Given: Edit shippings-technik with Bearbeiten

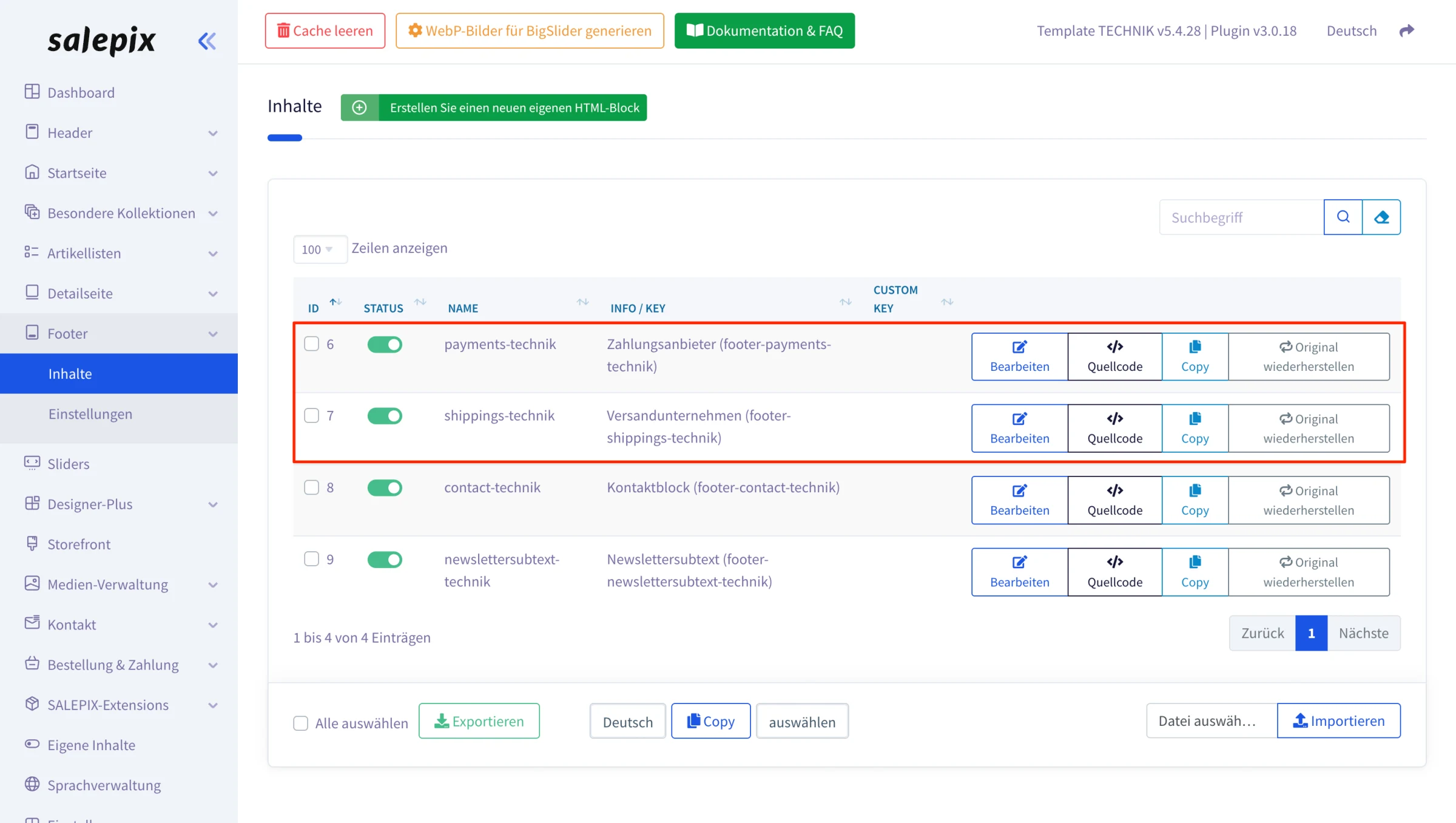Looking at the screenshot, I should (x=1019, y=428).
